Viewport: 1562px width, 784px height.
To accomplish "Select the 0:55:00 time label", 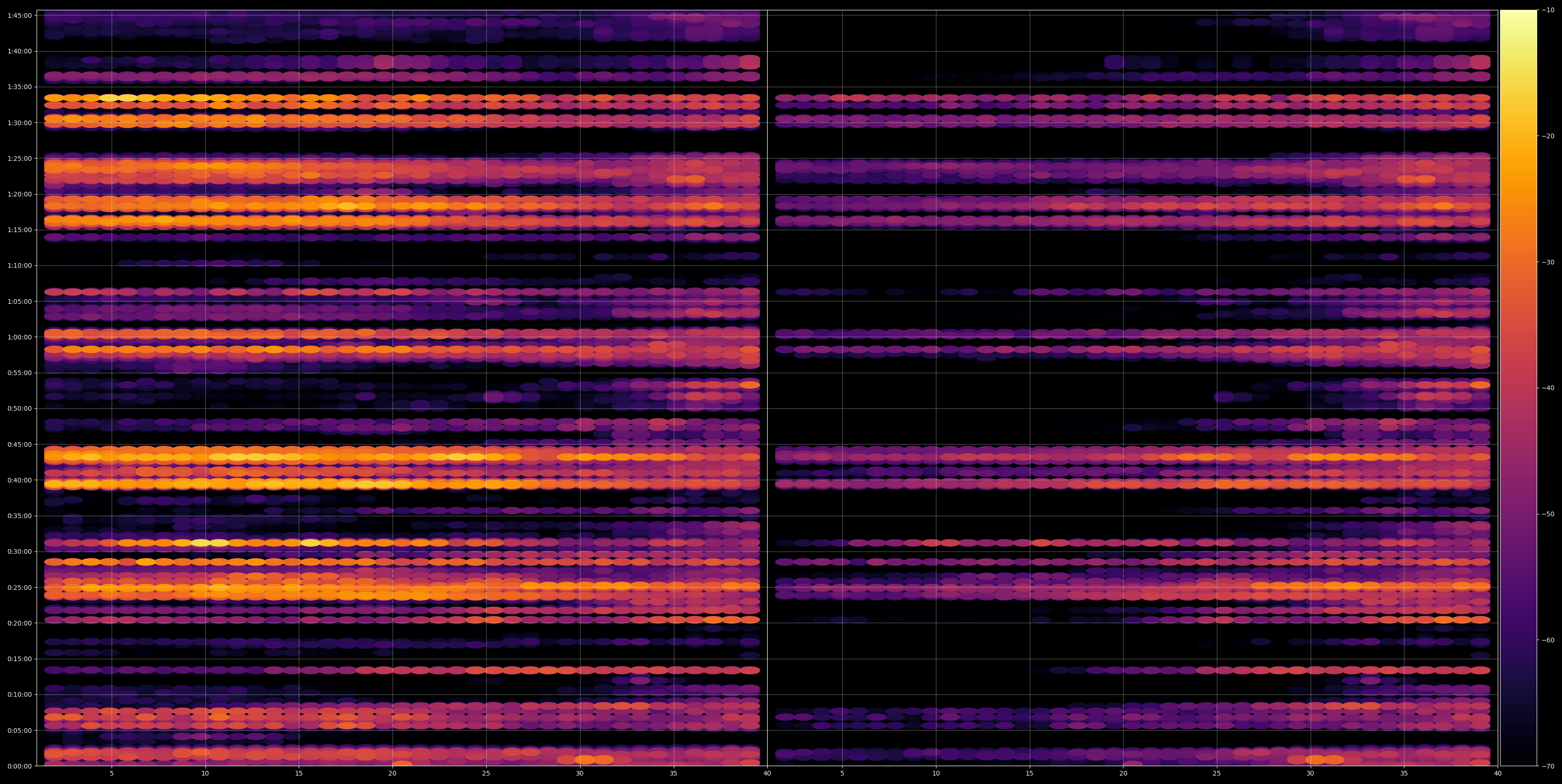I will tap(19, 372).
